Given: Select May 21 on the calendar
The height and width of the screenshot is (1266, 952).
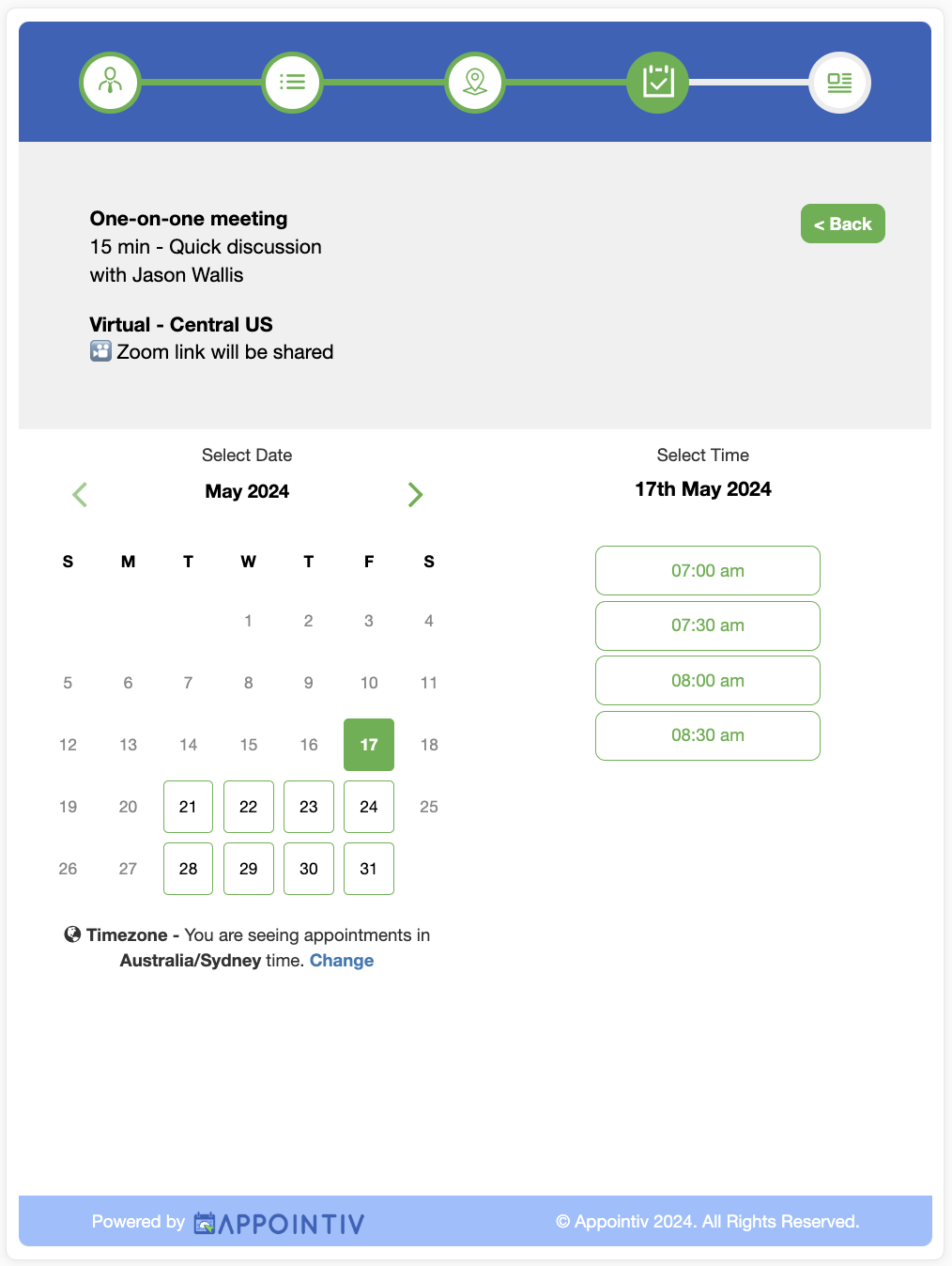Looking at the screenshot, I should 188,807.
